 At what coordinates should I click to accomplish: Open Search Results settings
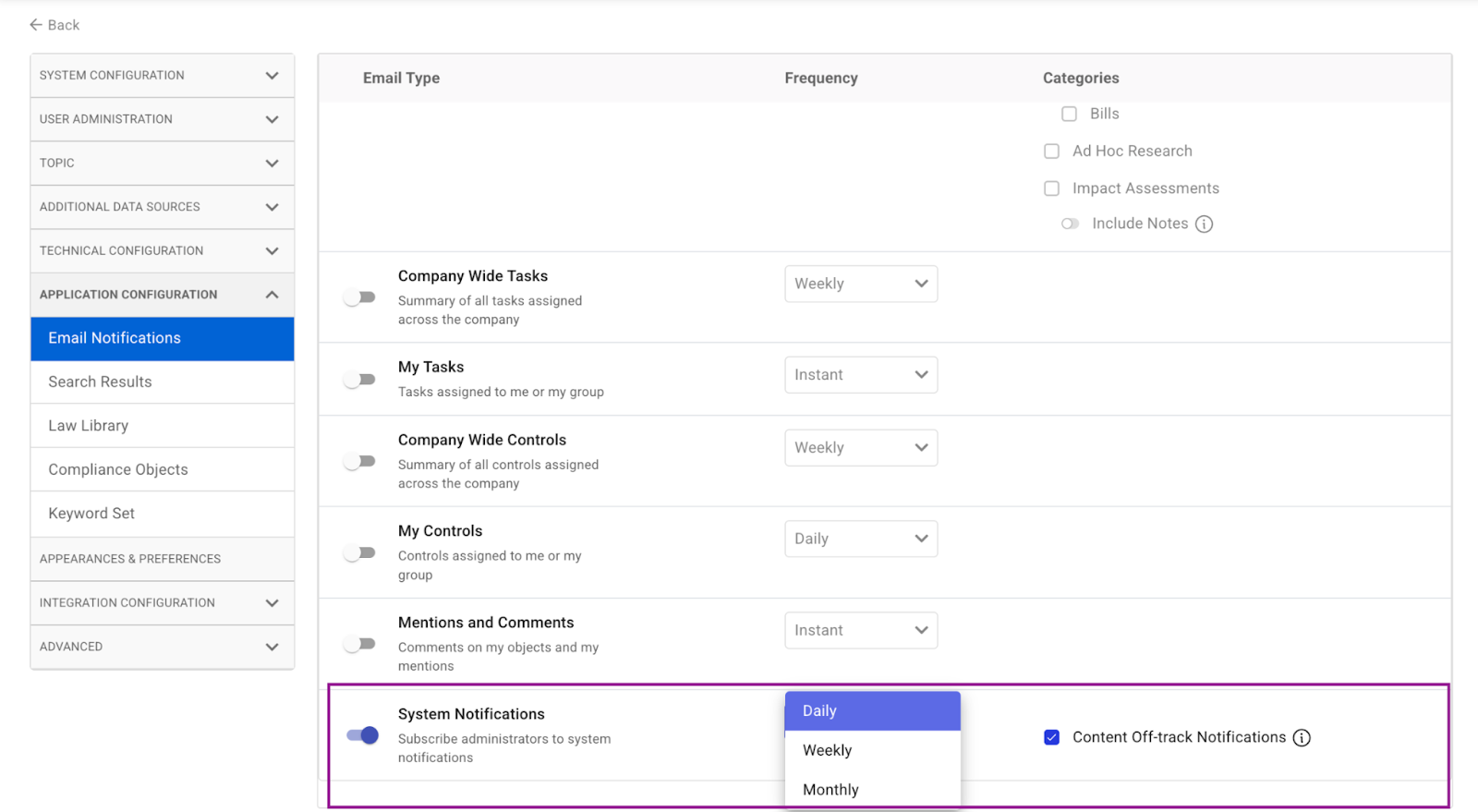163,382
